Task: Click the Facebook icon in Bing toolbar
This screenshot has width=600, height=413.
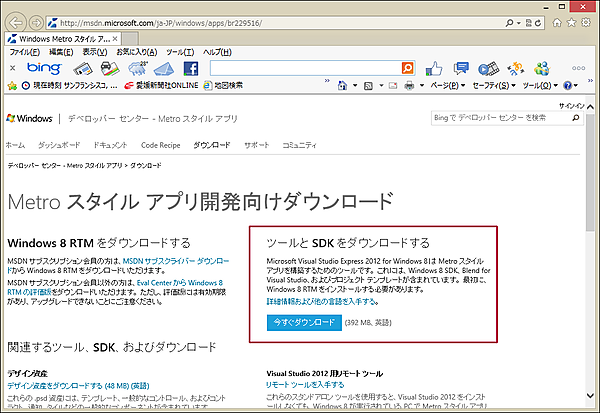Action: (189, 68)
